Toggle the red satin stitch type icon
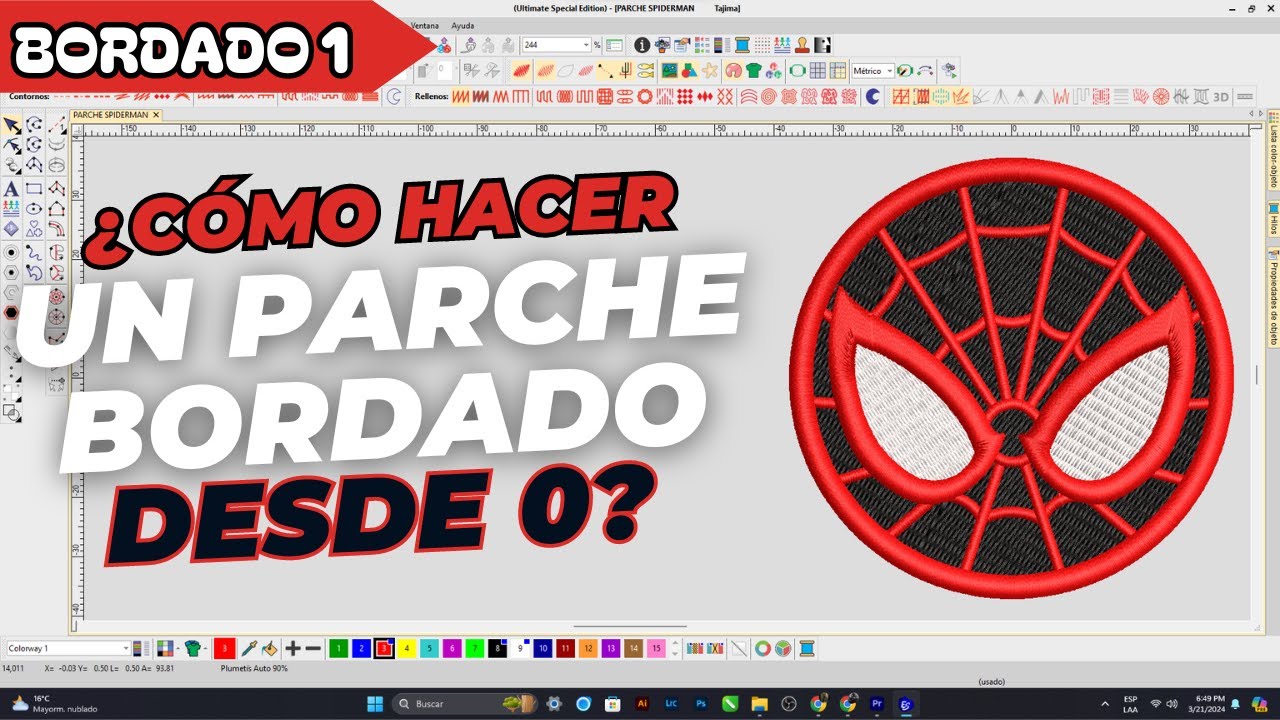Viewport: 1280px width, 720px height. point(522,71)
